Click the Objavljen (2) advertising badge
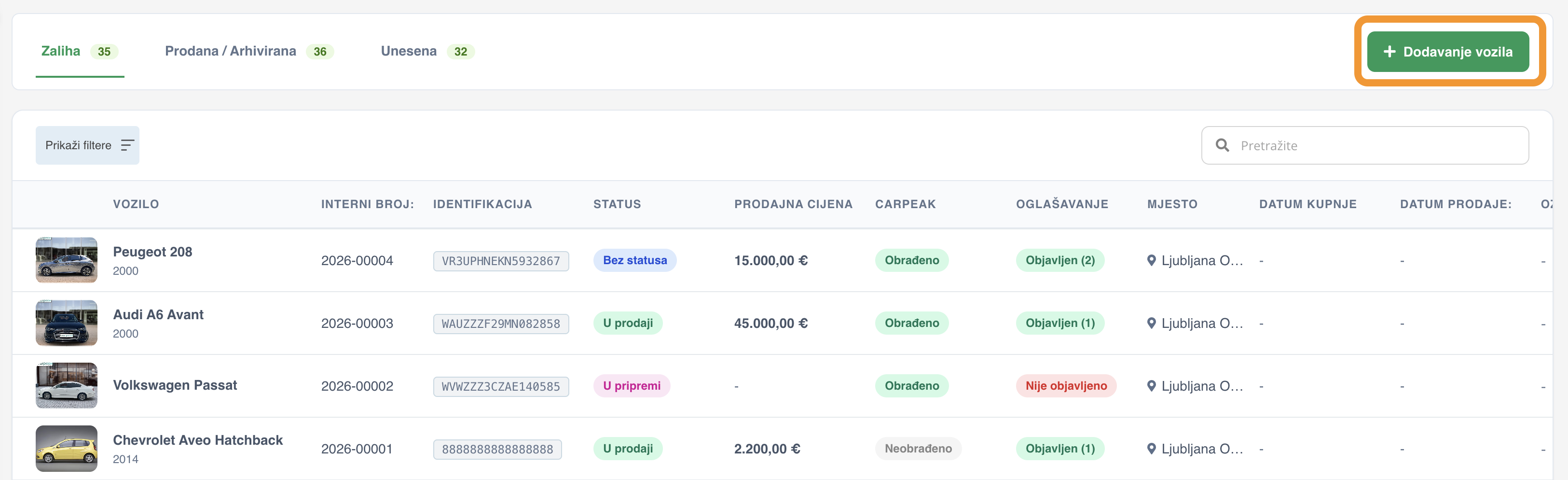 point(1060,260)
